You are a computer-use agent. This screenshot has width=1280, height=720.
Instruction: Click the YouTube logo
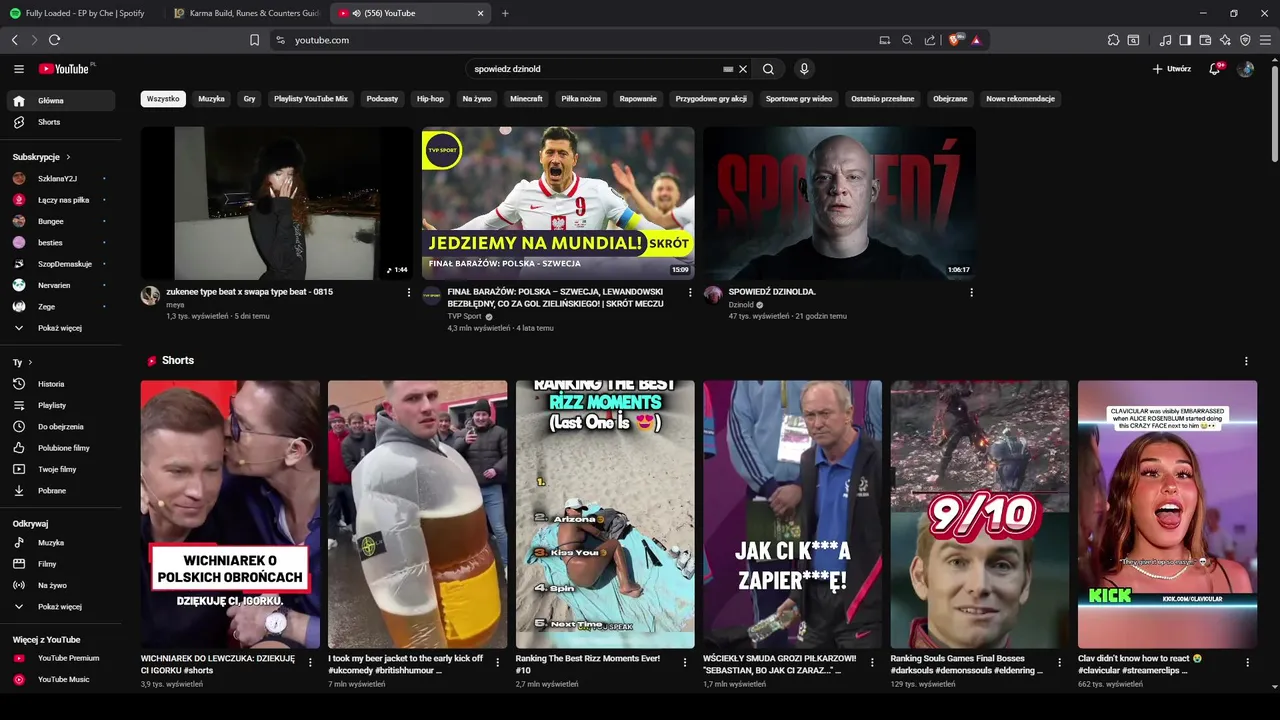(64, 69)
